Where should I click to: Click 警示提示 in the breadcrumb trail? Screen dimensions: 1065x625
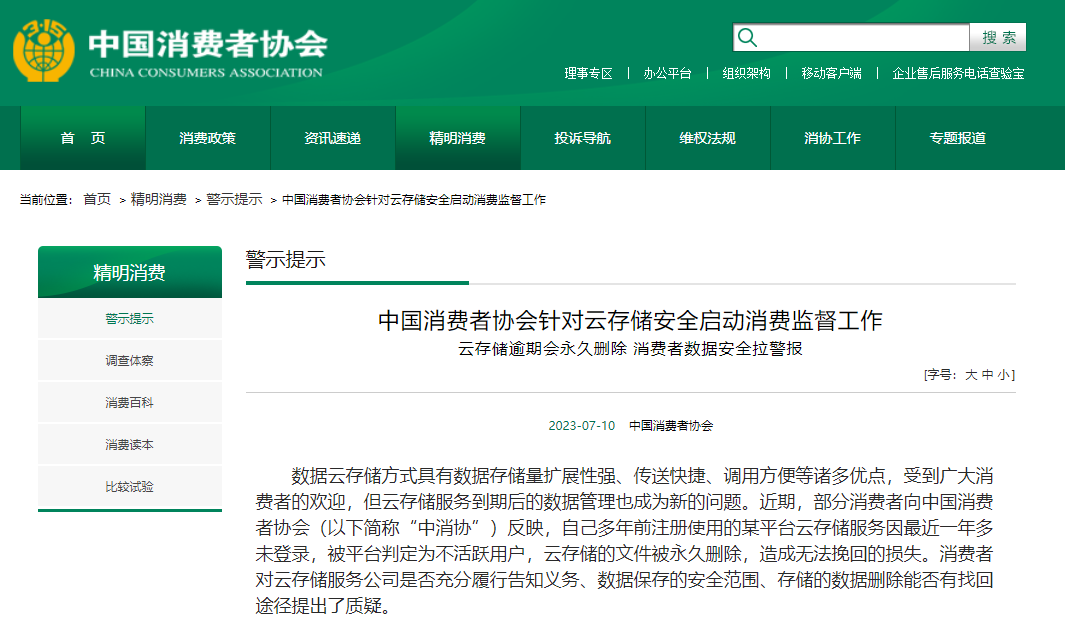coord(234,199)
